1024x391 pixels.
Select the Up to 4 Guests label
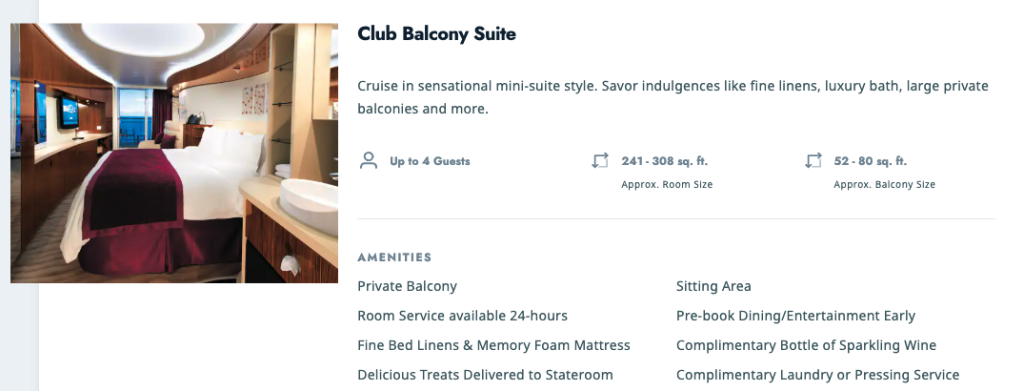coord(430,161)
